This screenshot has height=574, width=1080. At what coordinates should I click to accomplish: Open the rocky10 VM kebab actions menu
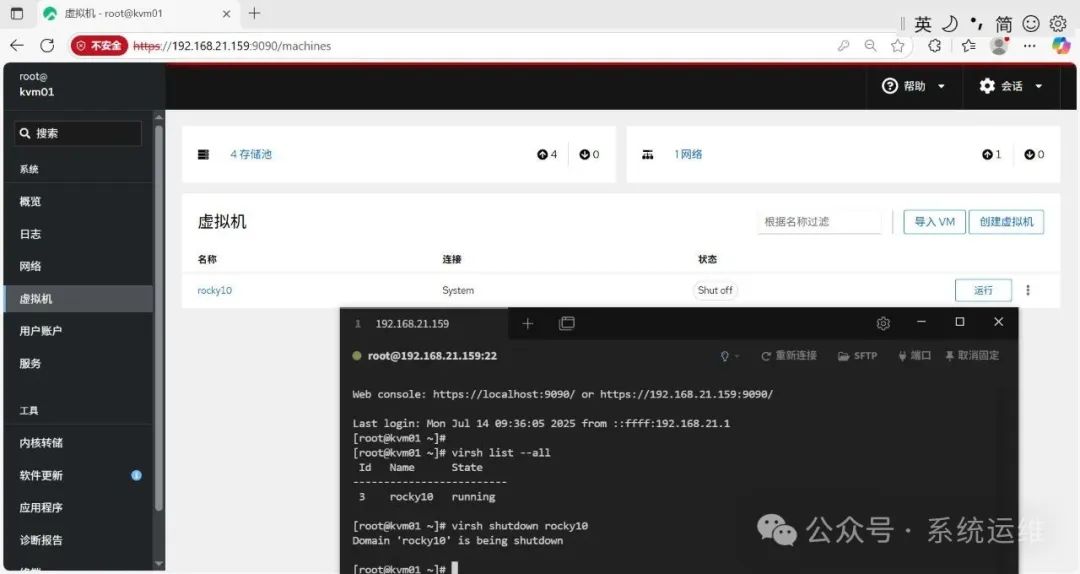pyautogui.click(x=1028, y=290)
